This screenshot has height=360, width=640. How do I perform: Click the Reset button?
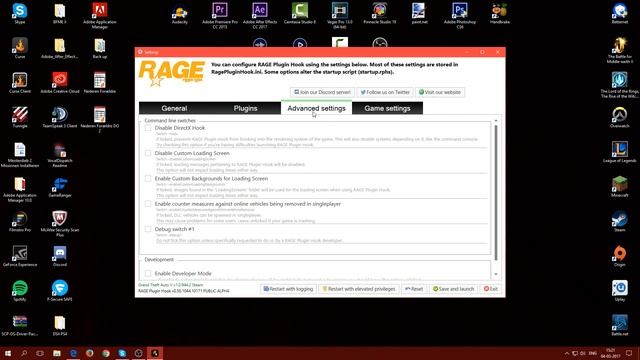414,289
